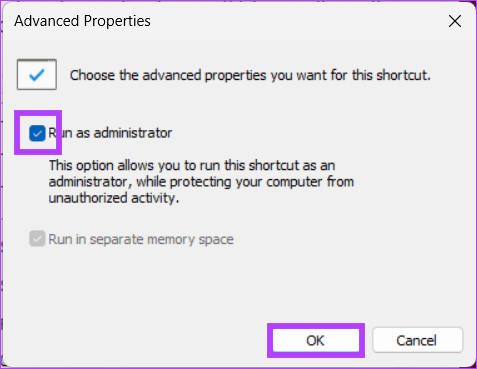Dismiss changes with the Cancel button
The width and height of the screenshot is (477, 369).
(417, 340)
